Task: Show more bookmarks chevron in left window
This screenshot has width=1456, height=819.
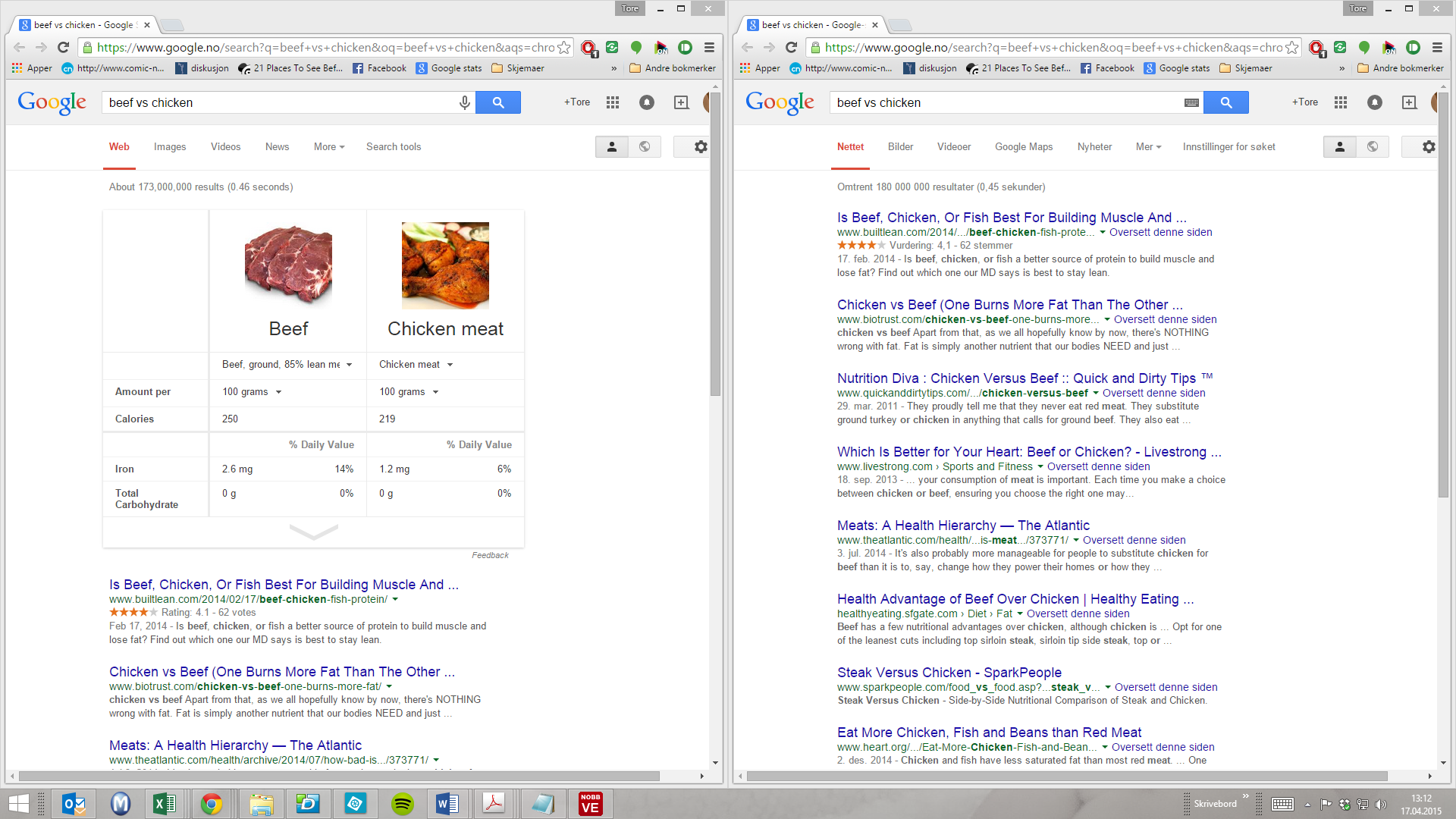Action: tap(614, 68)
